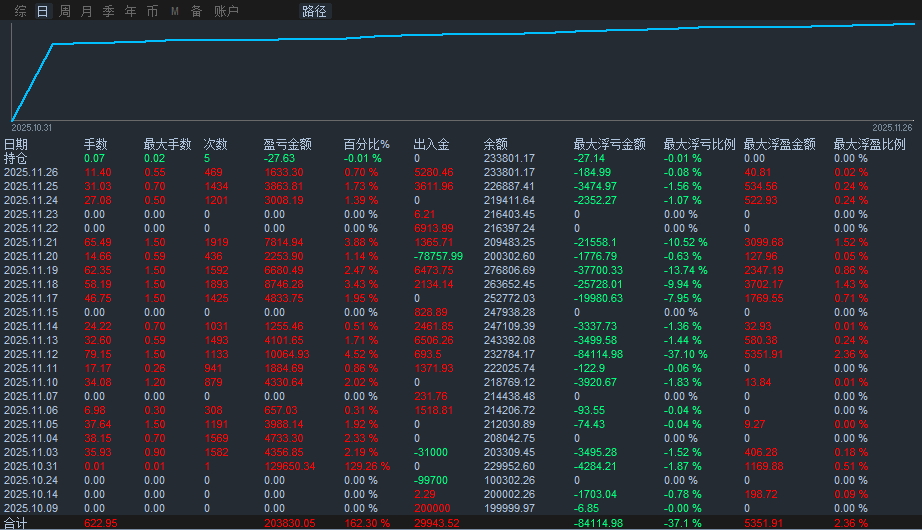Viewport: 922px width, 530px height.
Task: Click lots value 79.15
Action: point(98,355)
